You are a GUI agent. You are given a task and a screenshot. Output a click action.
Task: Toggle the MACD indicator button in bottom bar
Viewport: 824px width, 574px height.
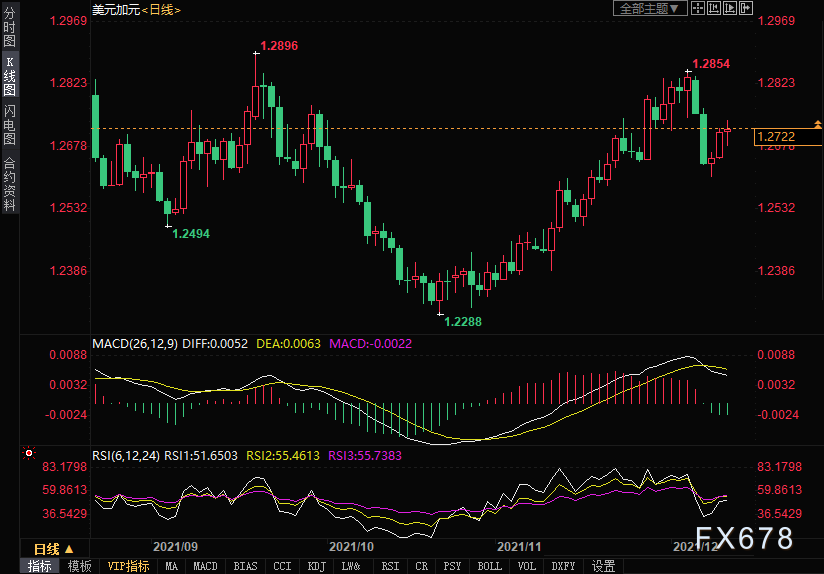205,566
